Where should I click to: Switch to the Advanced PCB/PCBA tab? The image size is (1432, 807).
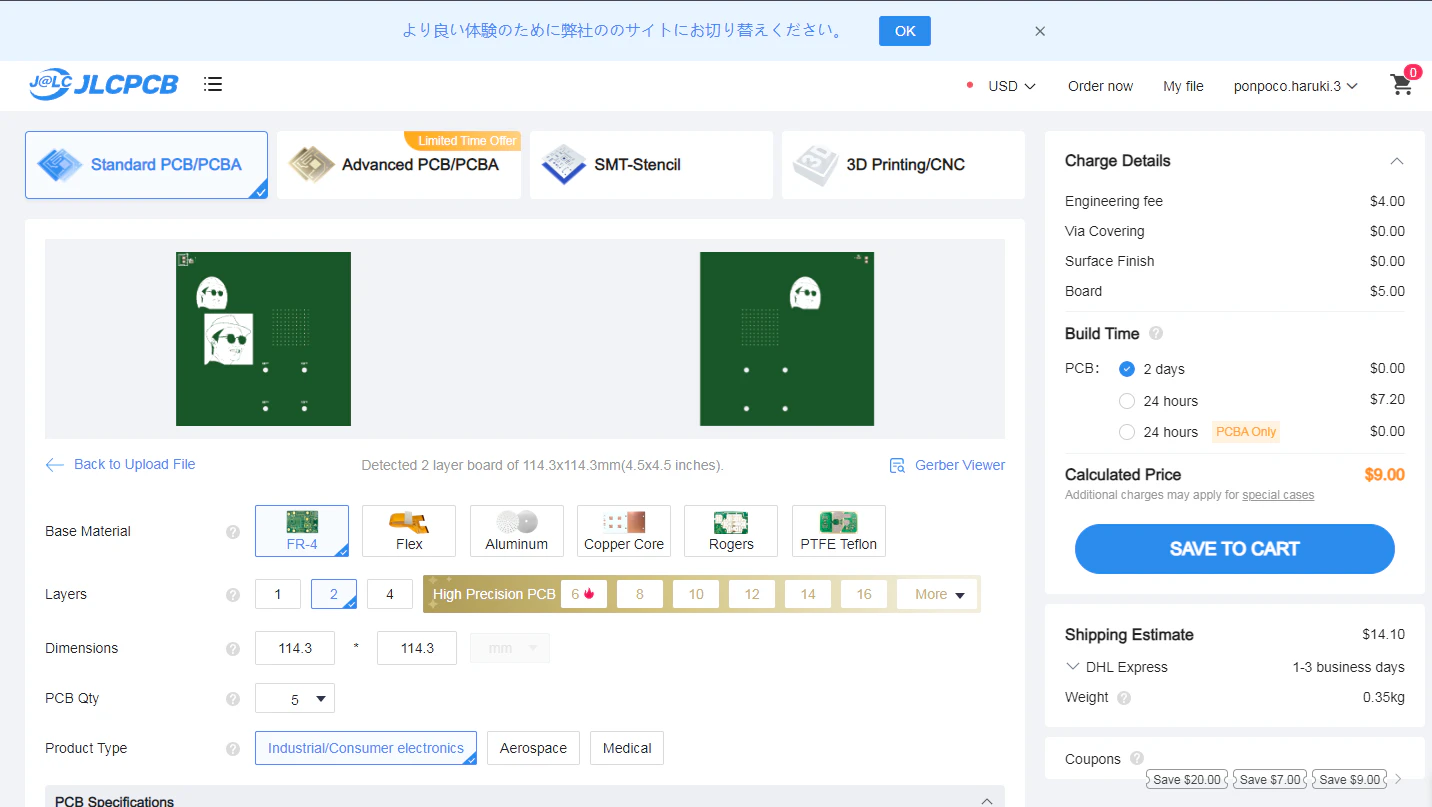coord(399,165)
